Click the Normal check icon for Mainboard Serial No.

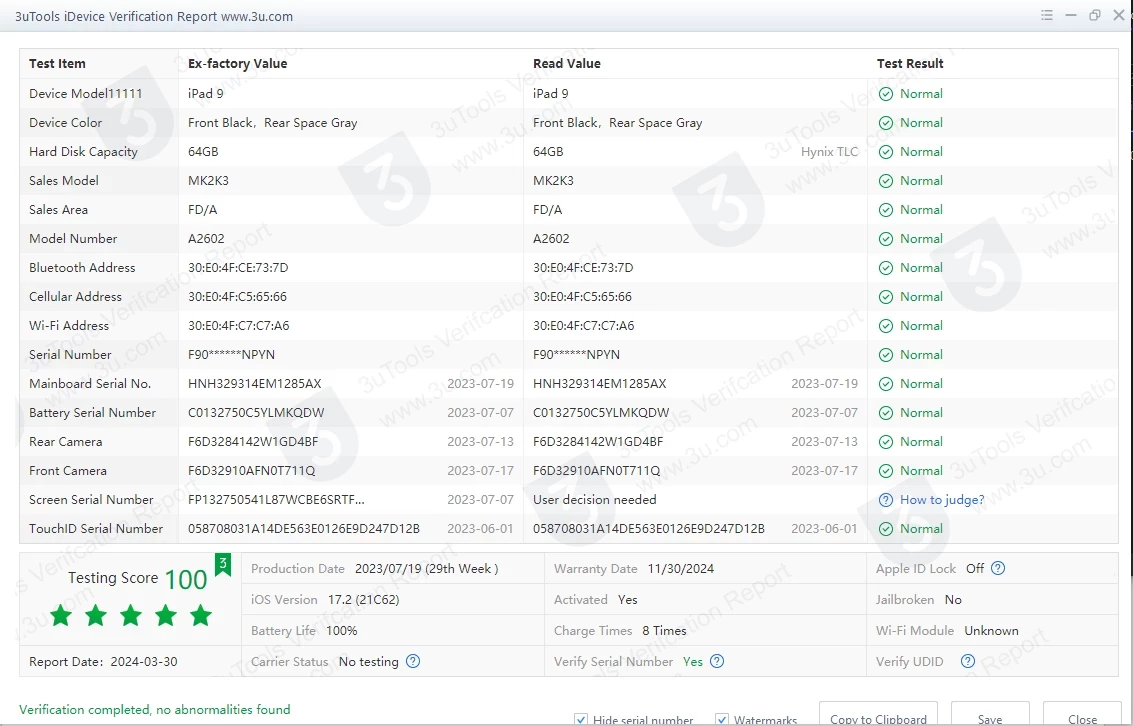[885, 384]
